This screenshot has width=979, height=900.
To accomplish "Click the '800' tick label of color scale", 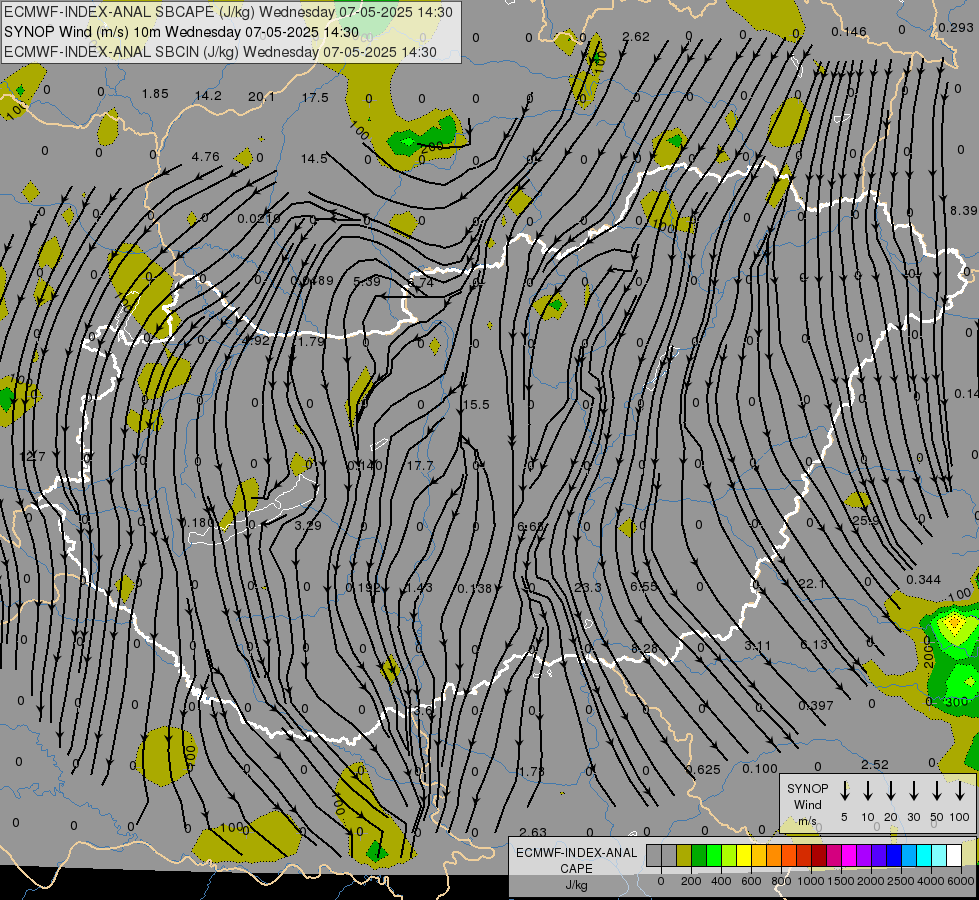I will (780, 881).
